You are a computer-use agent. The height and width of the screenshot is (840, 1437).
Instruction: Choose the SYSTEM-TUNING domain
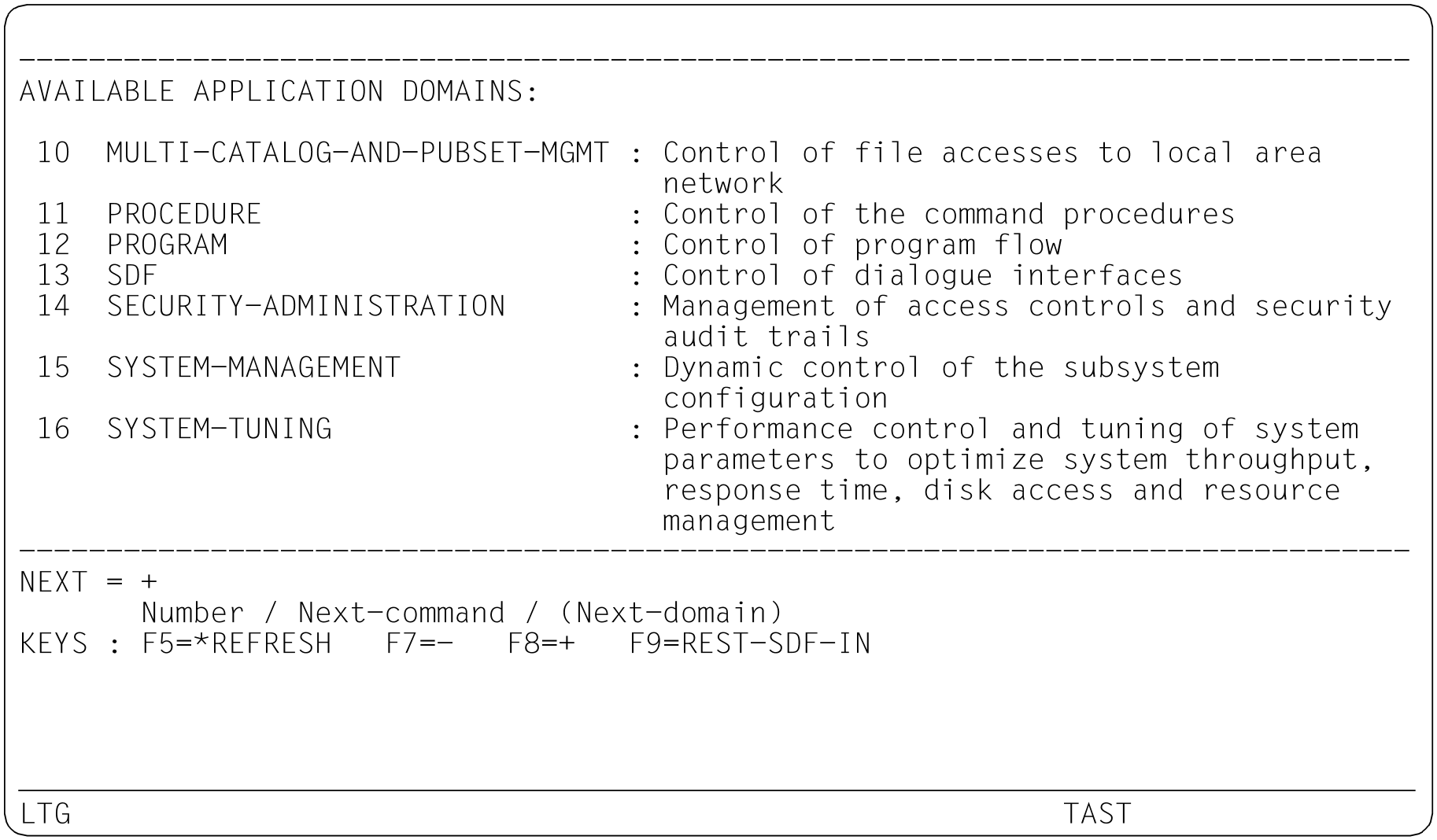220,429
